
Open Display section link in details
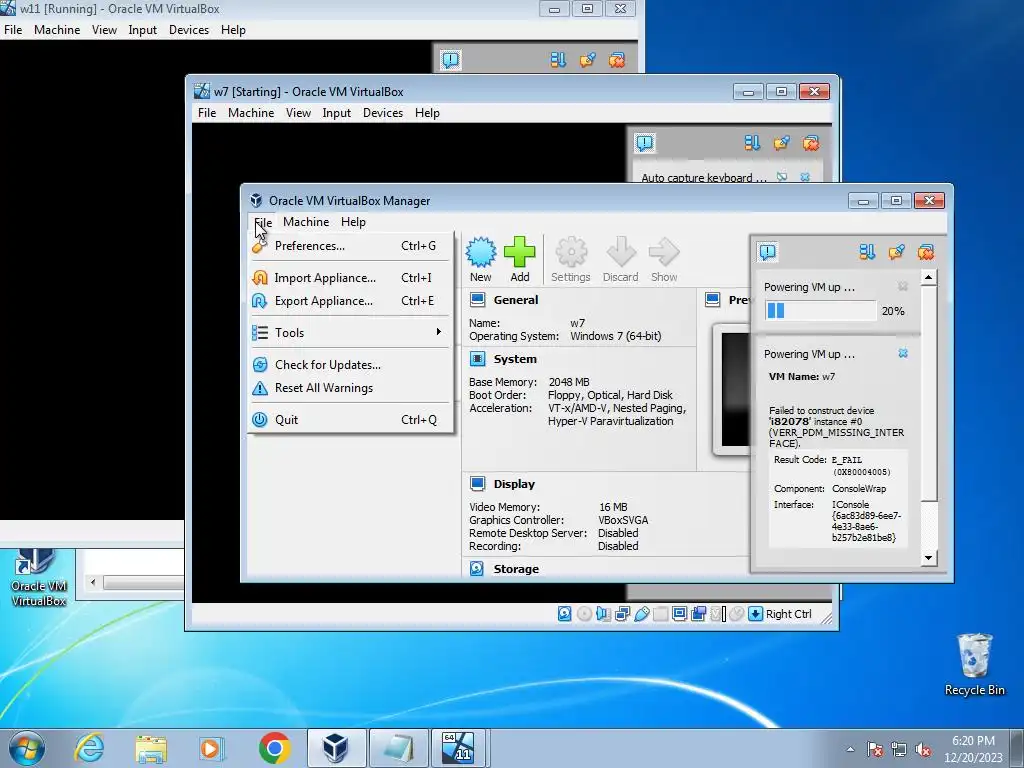click(x=514, y=484)
